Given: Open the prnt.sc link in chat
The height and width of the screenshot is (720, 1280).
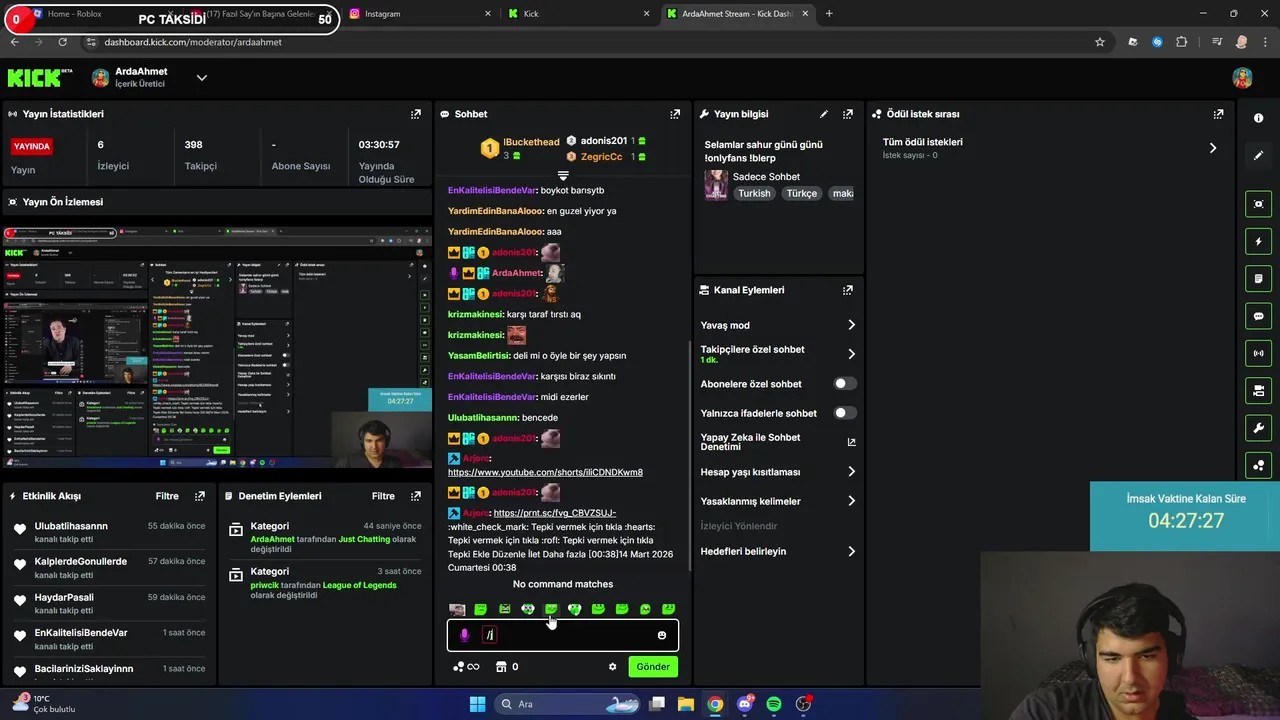Looking at the screenshot, I should coord(555,513).
